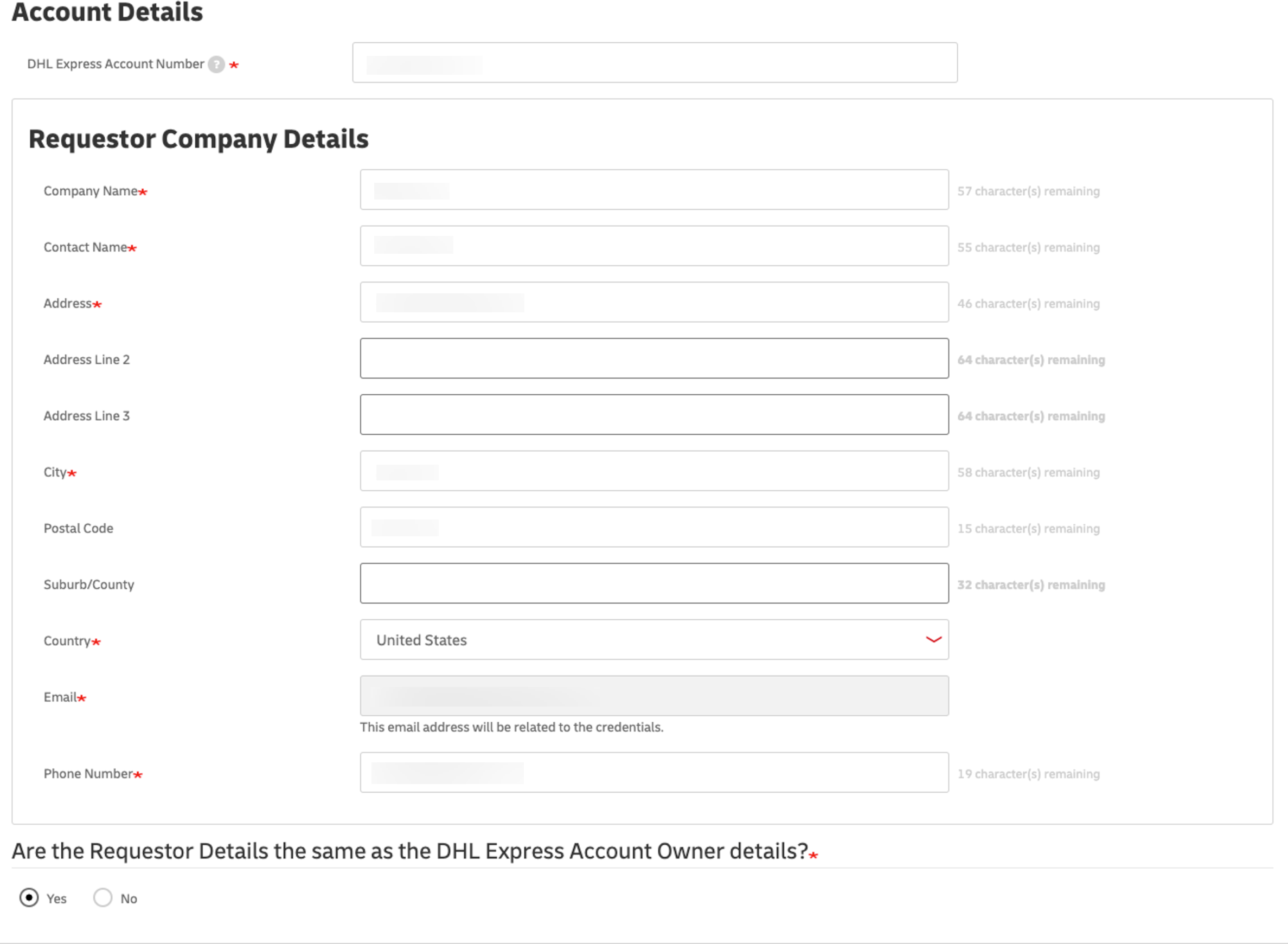Click the No option label

[x=129, y=899]
